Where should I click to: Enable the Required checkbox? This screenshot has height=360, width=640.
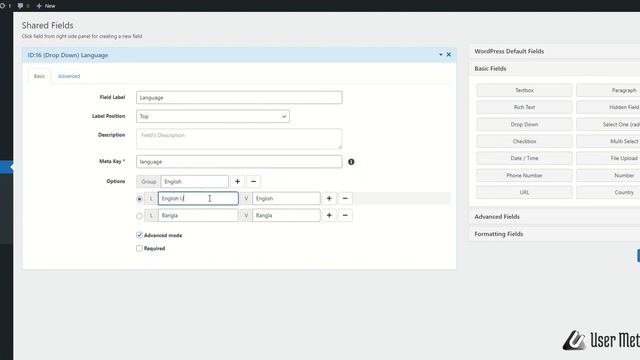click(140, 248)
